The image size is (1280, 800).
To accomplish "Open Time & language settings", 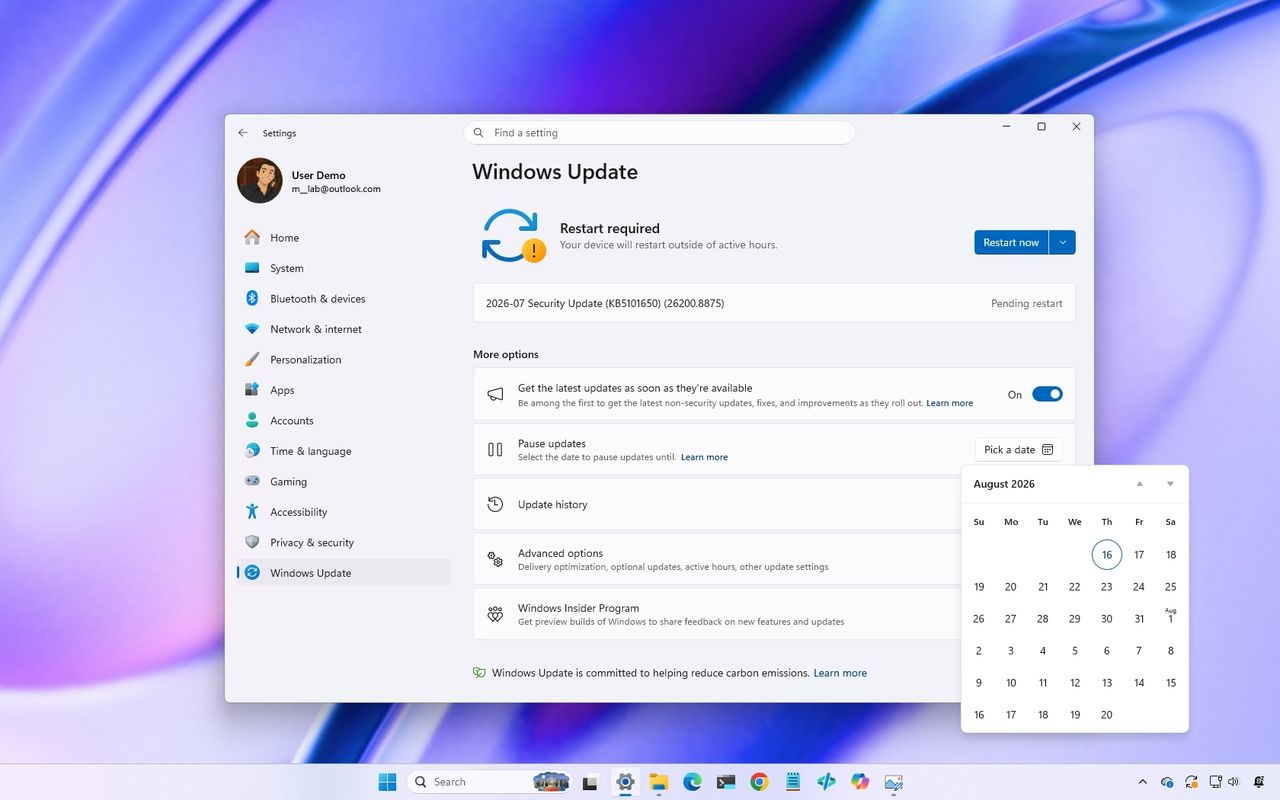I will coord(343,451).
